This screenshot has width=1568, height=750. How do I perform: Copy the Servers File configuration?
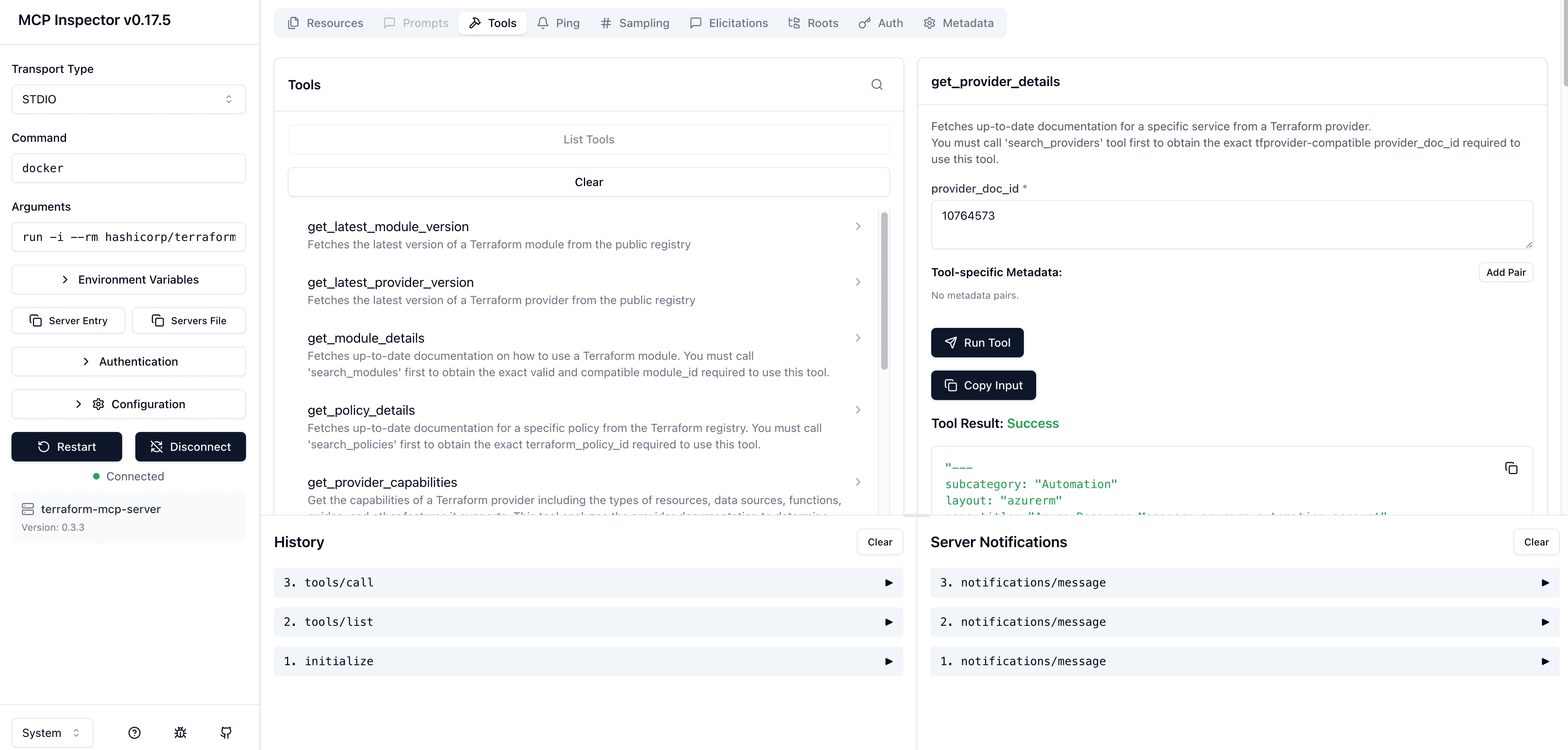click(x=189, y=320)
